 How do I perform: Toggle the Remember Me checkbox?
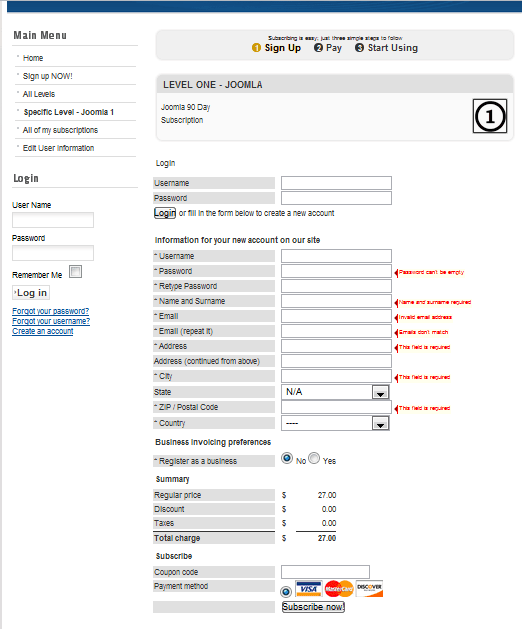pos(75,272)
